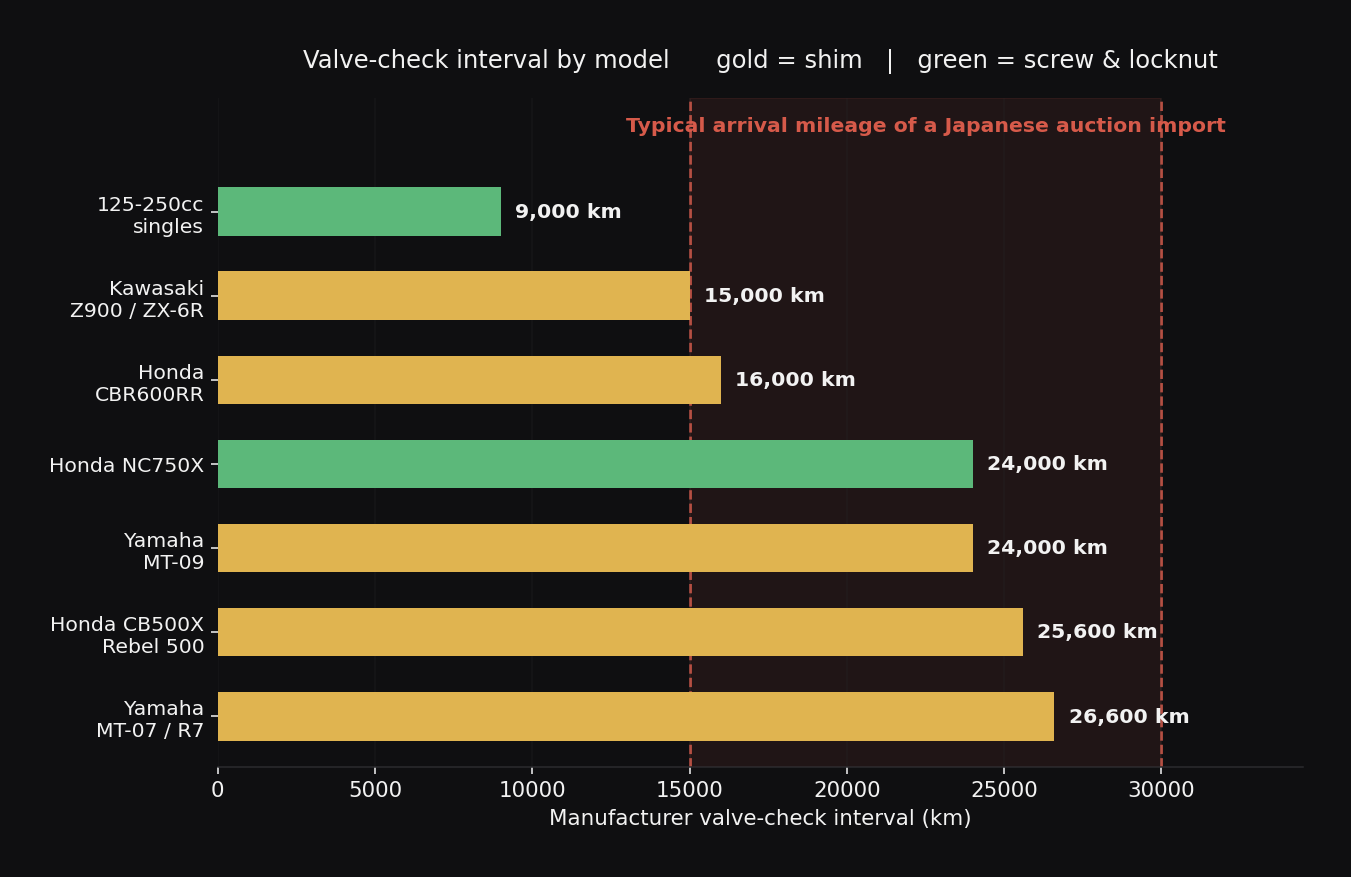Select the '15000' x-axis tick label
The width and height of the screenshot is (1351, 877).
pos(689,790)
